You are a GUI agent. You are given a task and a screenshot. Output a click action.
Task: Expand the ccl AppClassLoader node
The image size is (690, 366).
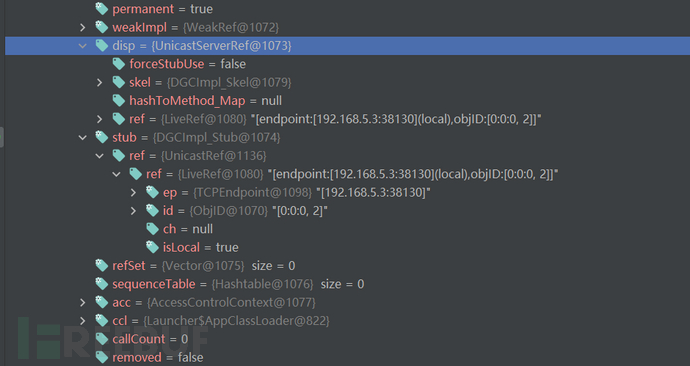coord(83,321)
